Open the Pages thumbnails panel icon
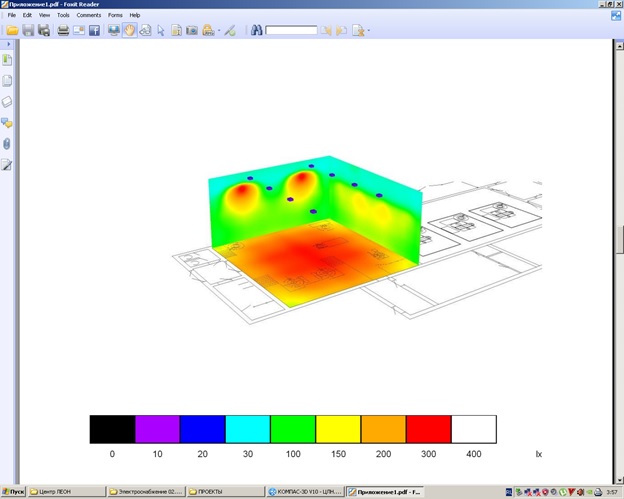 pyautogui.click(x=7, y=81)
